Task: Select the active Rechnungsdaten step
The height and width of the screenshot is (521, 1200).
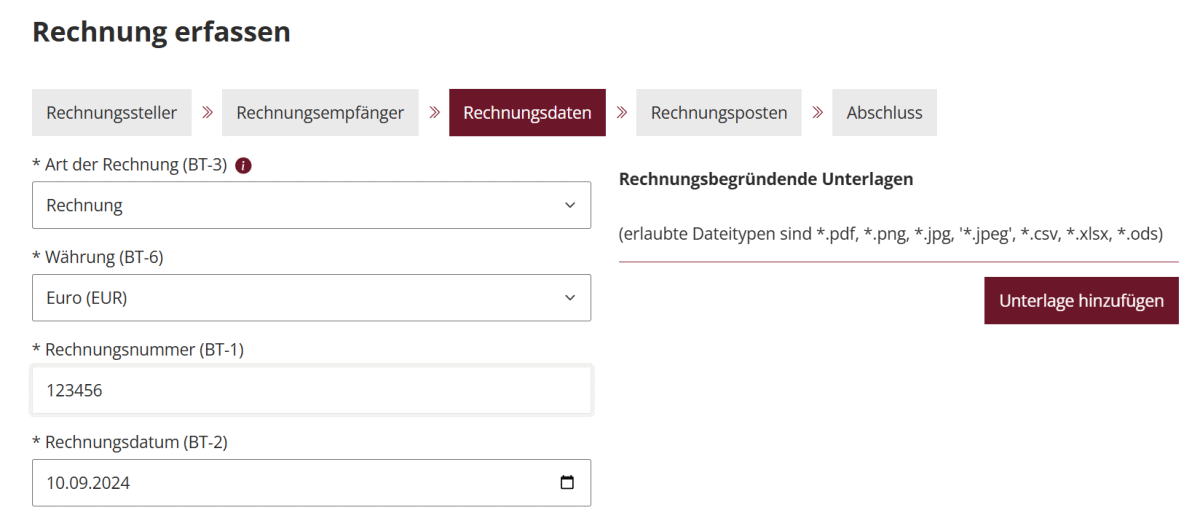Action: click(x=527, y=113)
